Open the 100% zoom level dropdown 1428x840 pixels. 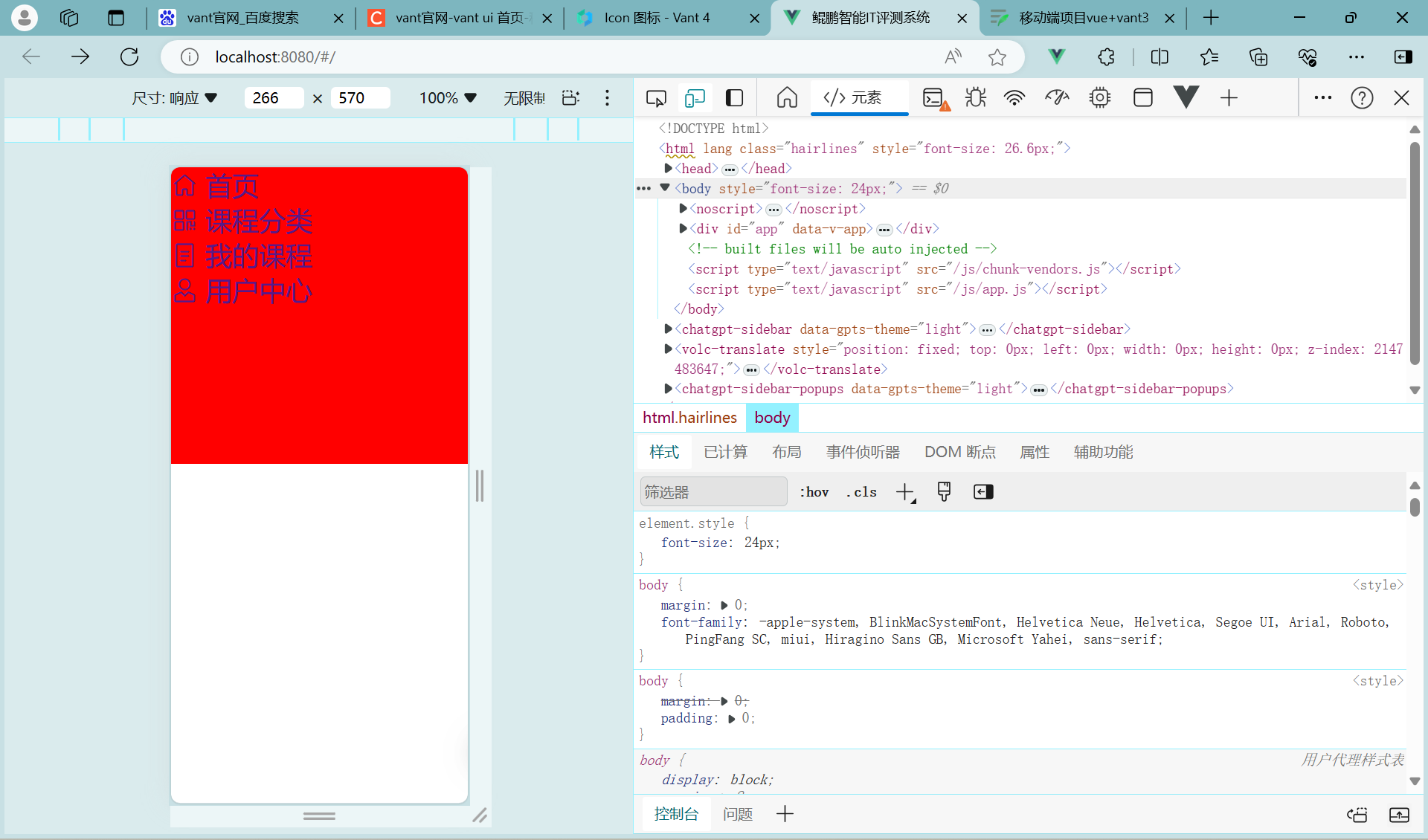446,97
